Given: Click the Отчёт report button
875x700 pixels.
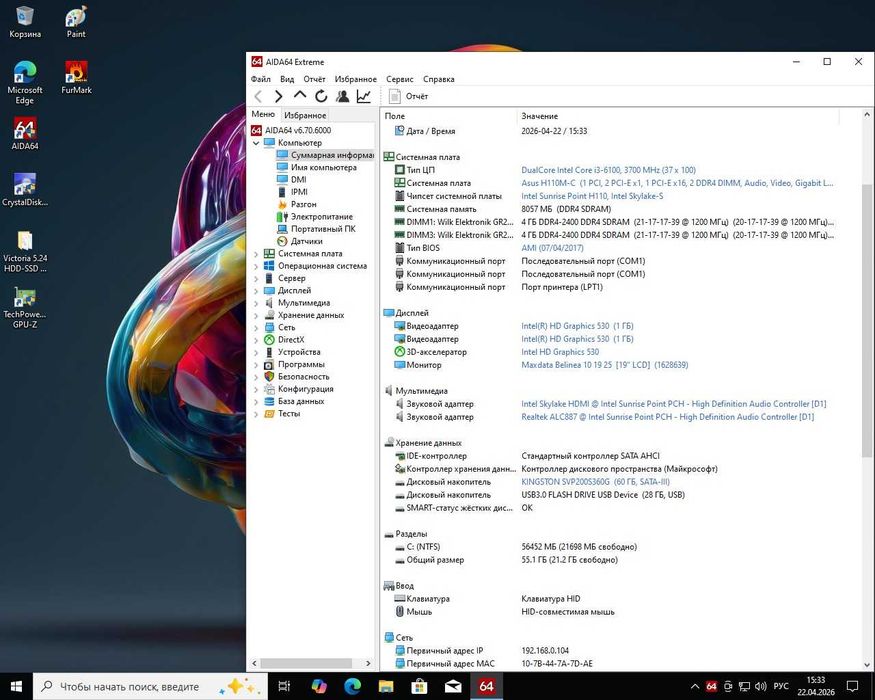Looking at the screenshot, I should click(408, 96).
